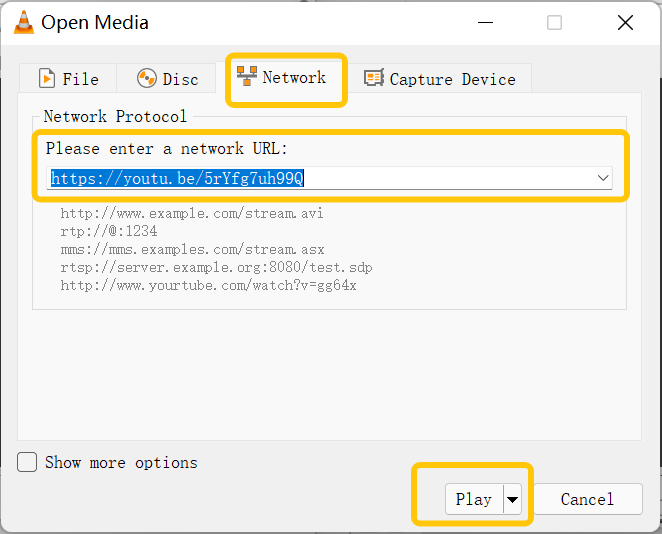
Task: Expand the network URL history dropdown chevron
Action: tap(603, 178)
